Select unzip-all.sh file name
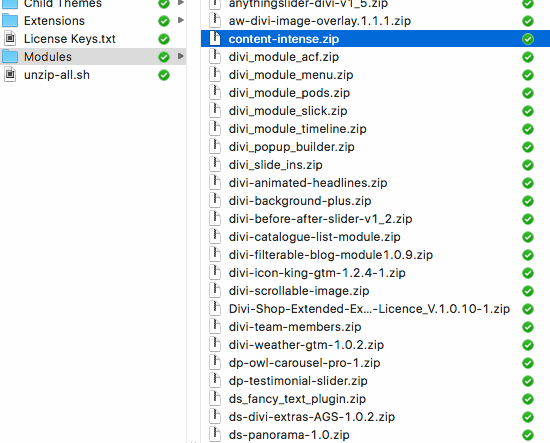Image resolution: width=550 pixels, height=443 pixels. [x=57, y=75]
